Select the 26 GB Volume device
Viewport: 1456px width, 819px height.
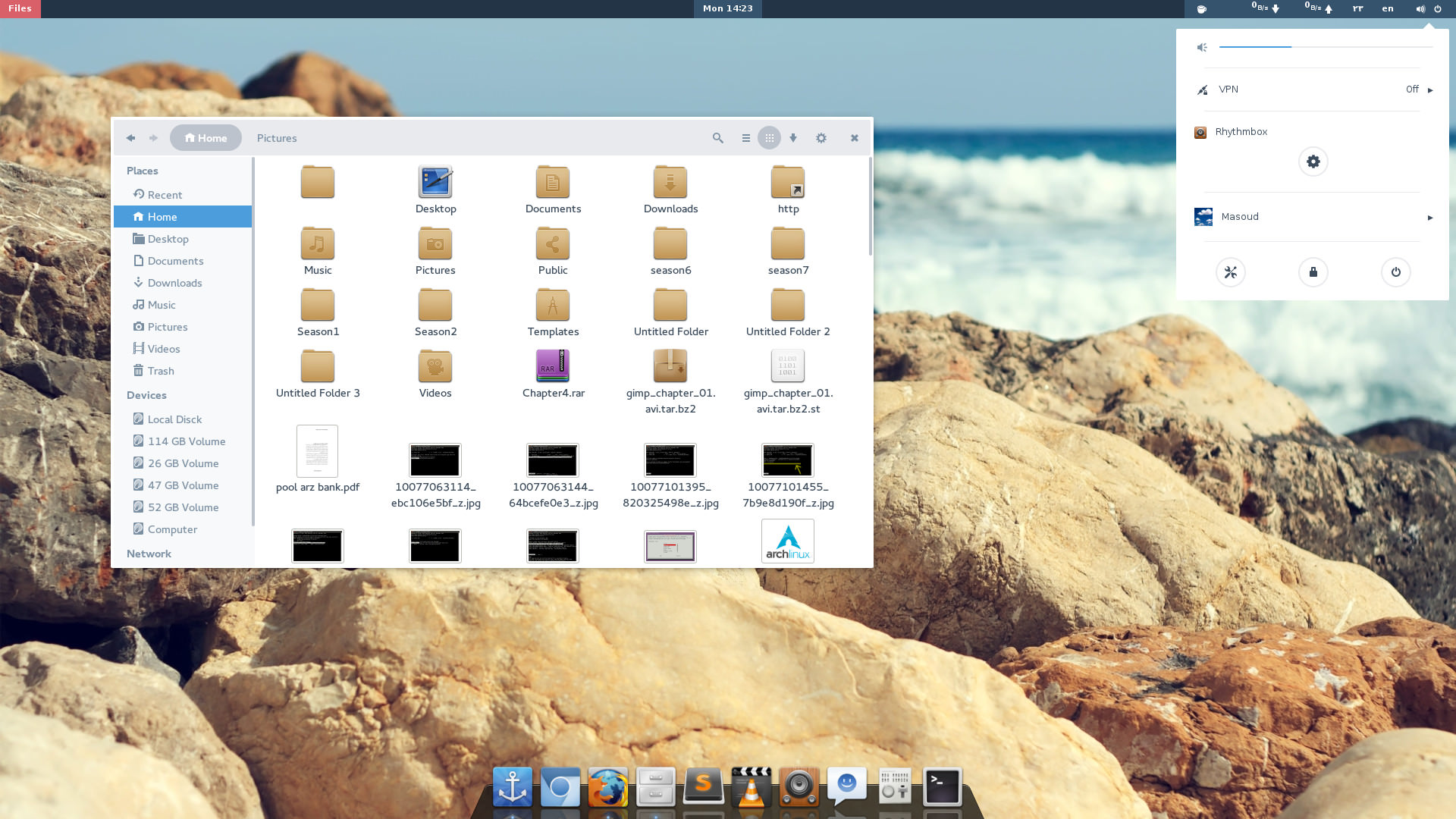coord(183,463)
